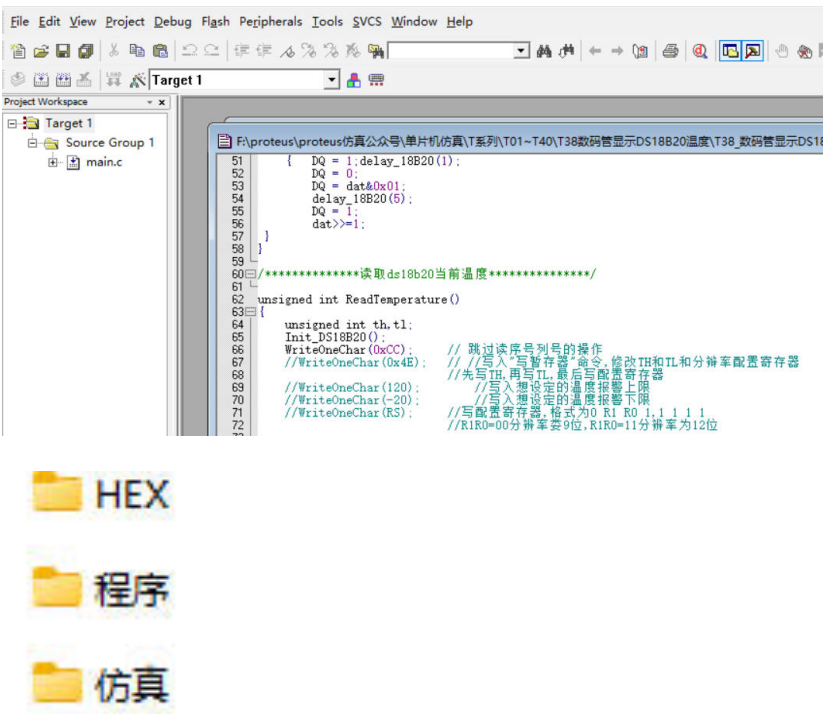Open the Help menu

[459, 22]
